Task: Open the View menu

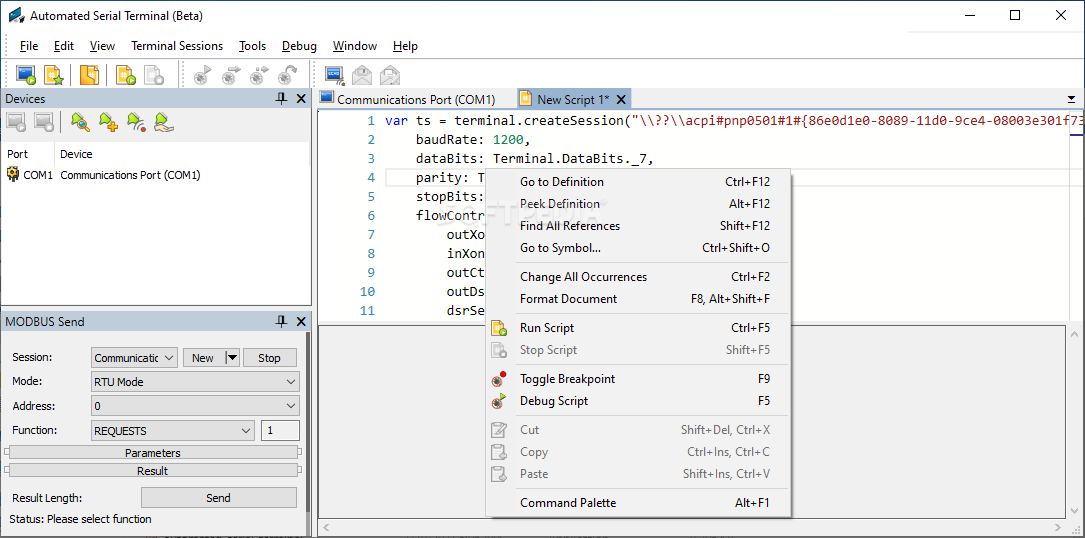Action: click(102, 46)
